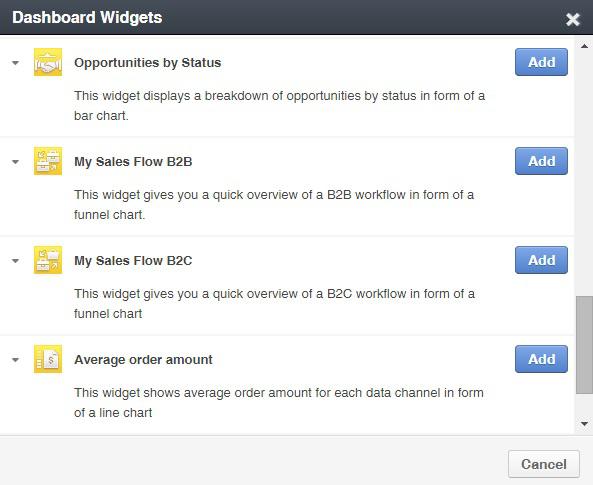
Task: Collapse the My Sales Flow B2C description
Action: (x=16, y=261)
